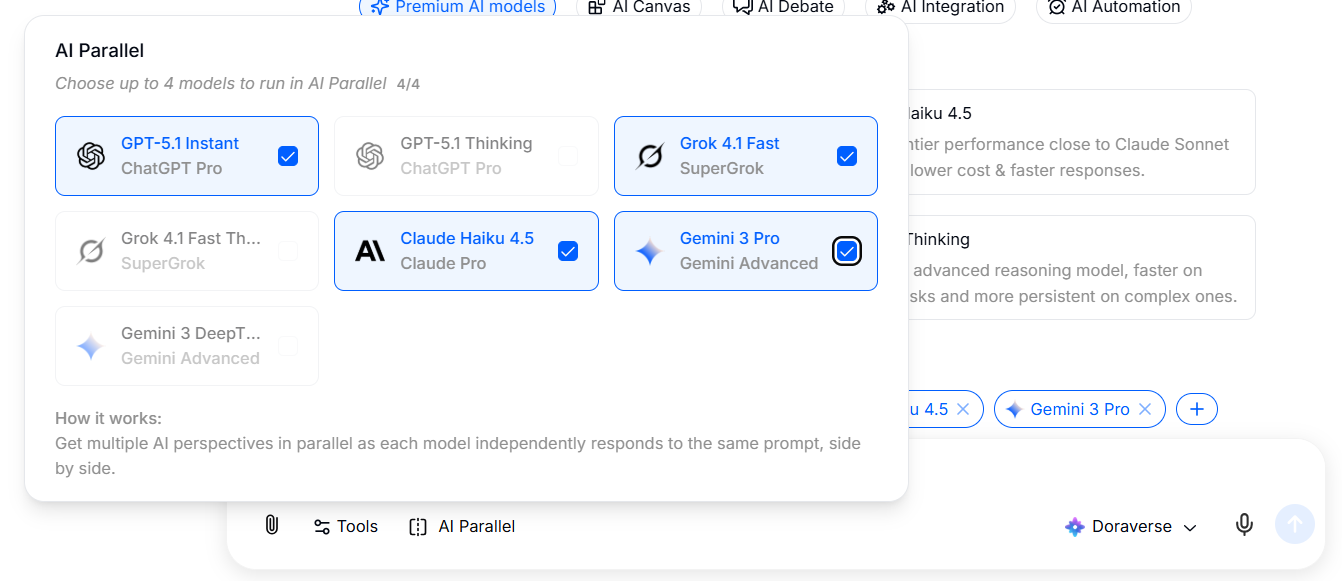Toggle the AI Parallel button
Viewport: 1342px width, 581px height.
click(462, 526)
